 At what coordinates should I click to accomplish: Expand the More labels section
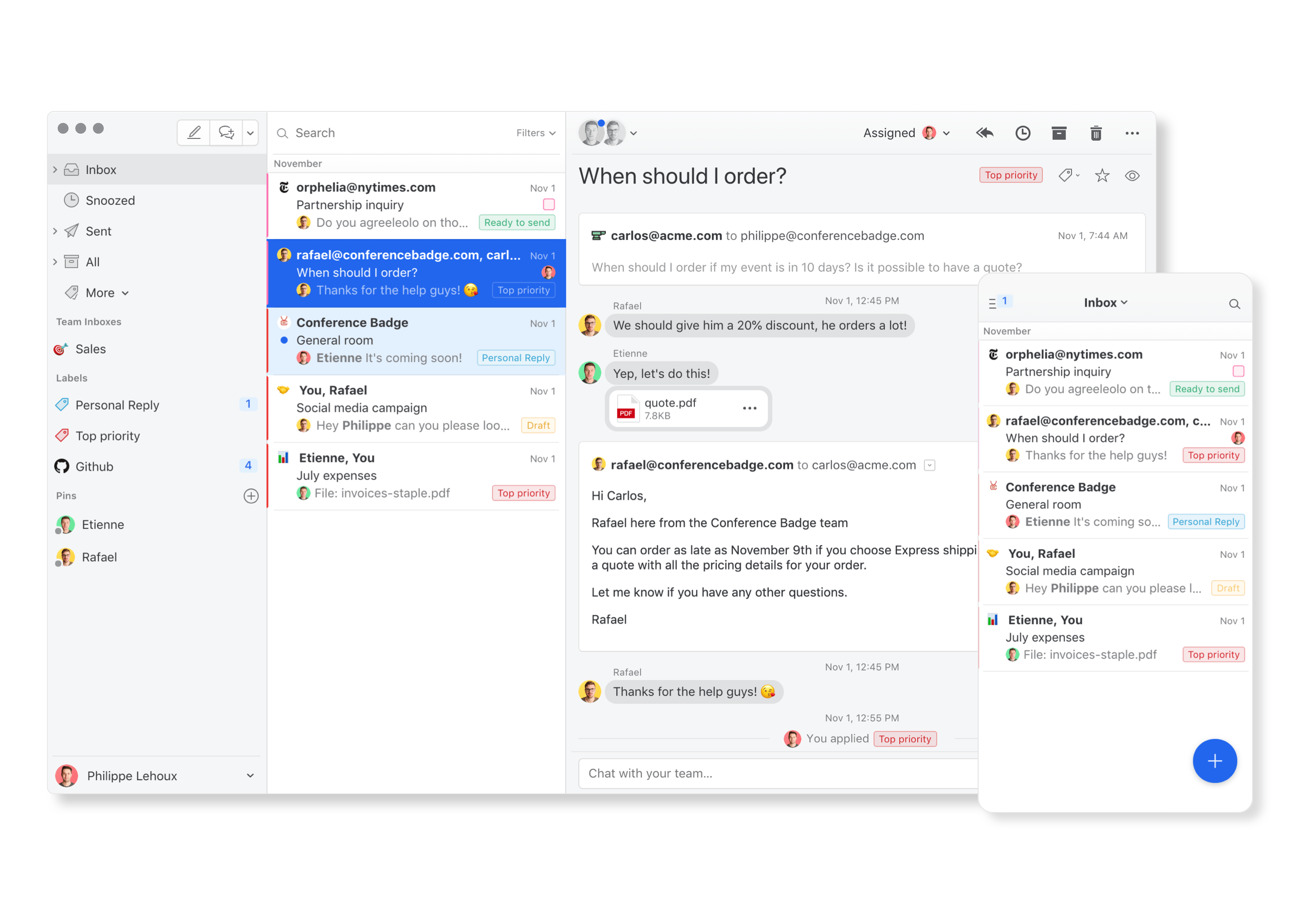click(x=107, y=292)
